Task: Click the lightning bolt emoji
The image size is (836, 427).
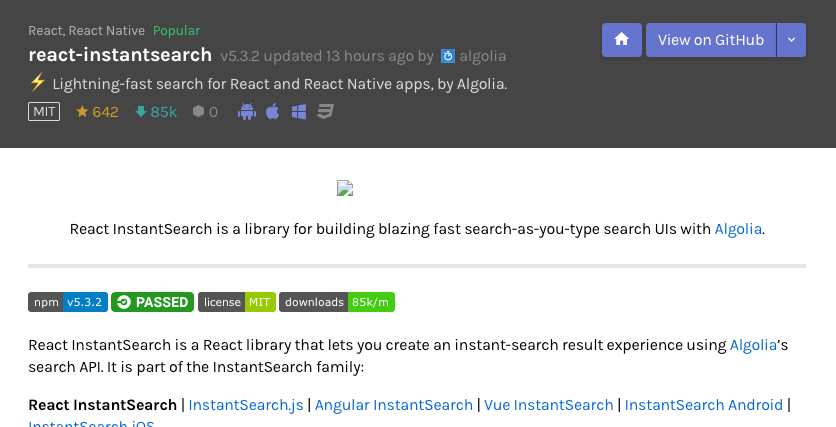Action: click(37, 83)
